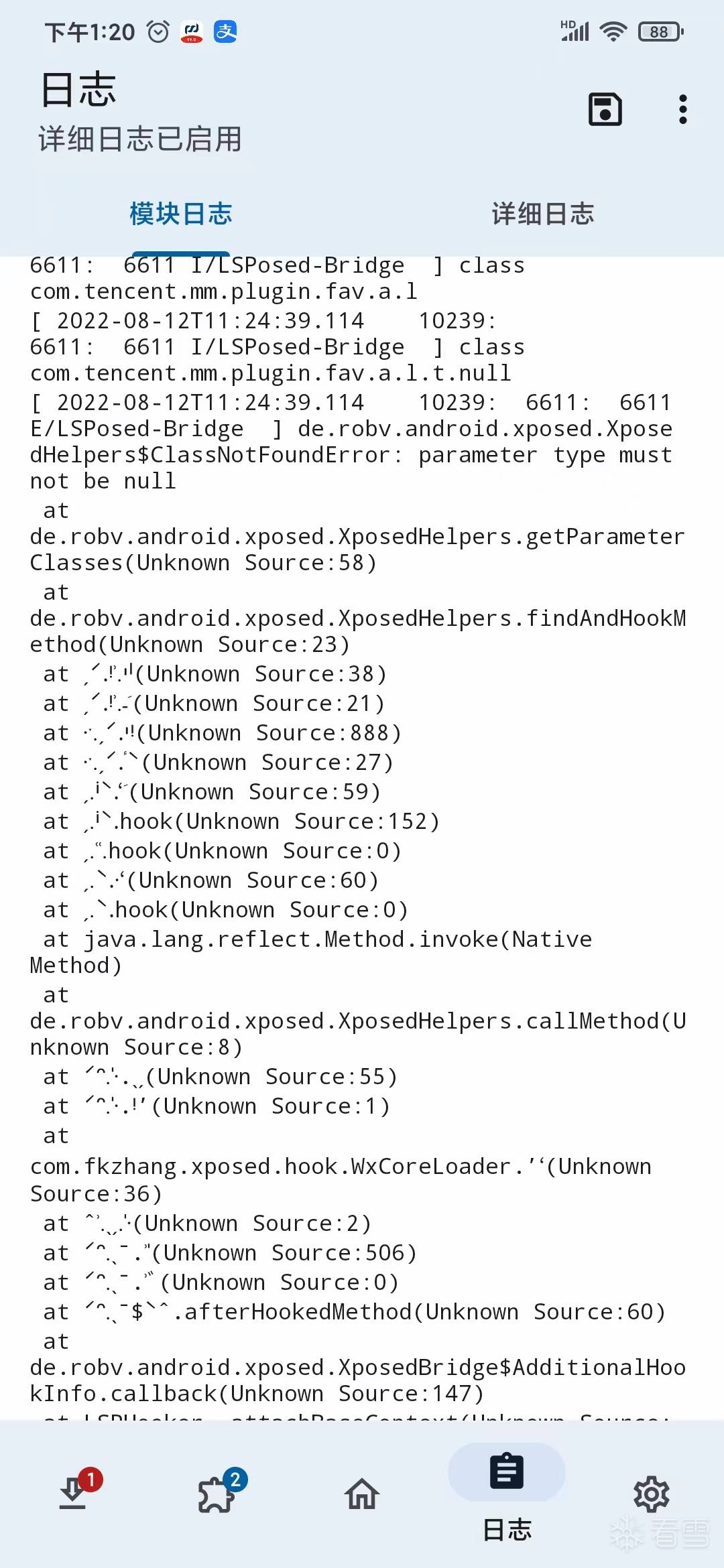Switch to the 模块日志 tab
The image size is (724, 1568).
pyautogui.click(x=181, y=214)
